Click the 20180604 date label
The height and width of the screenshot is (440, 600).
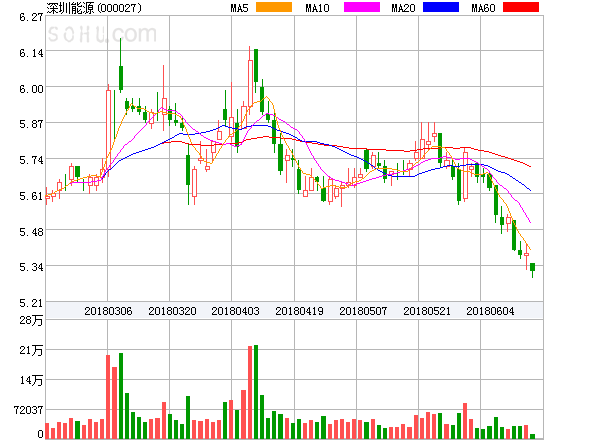click(490, 311)
